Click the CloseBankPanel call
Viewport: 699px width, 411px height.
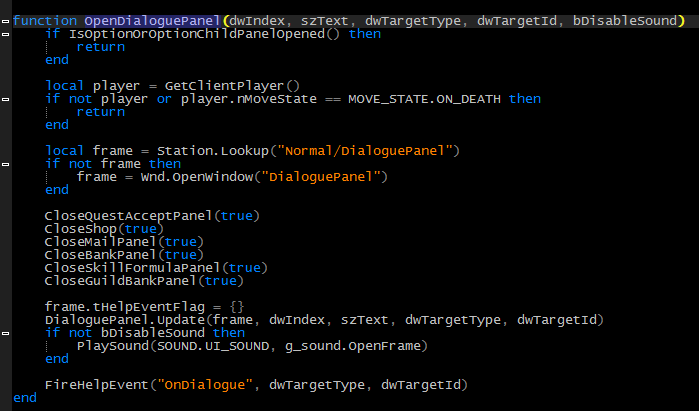point(124,255)
